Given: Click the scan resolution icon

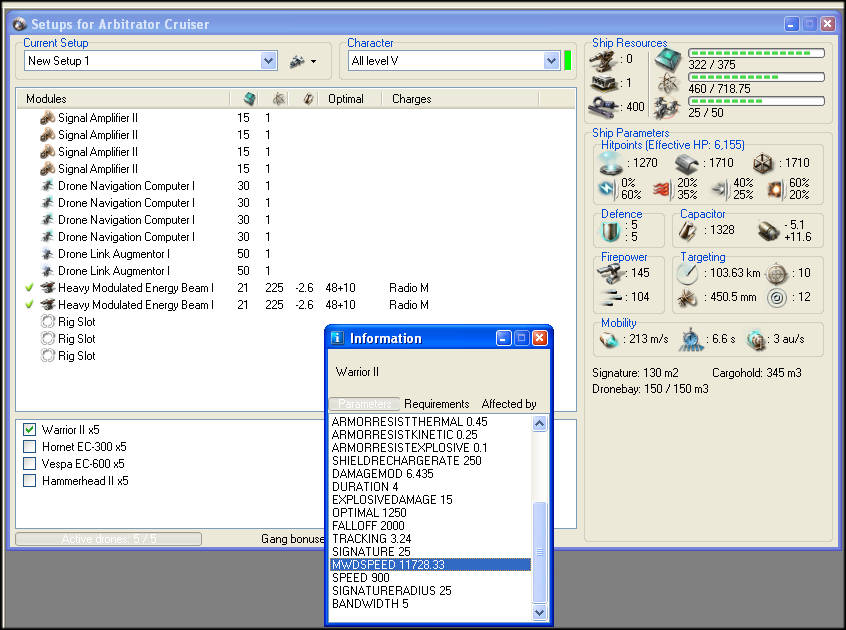Looking at the screenshot, I should tap(687, 297).
